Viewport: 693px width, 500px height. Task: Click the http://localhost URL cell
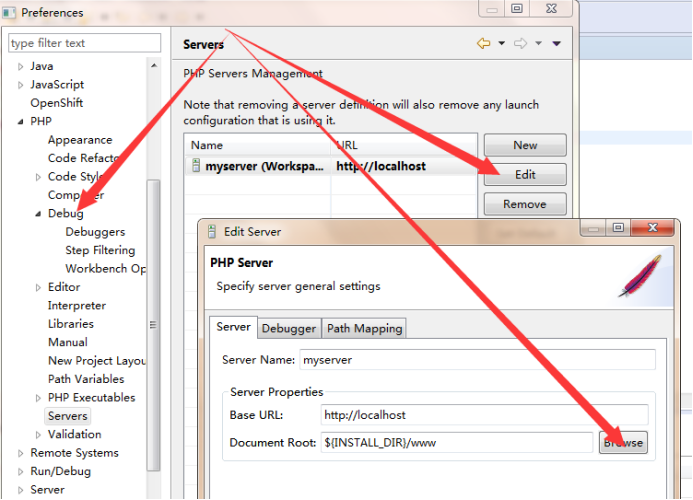pos(381,166)
